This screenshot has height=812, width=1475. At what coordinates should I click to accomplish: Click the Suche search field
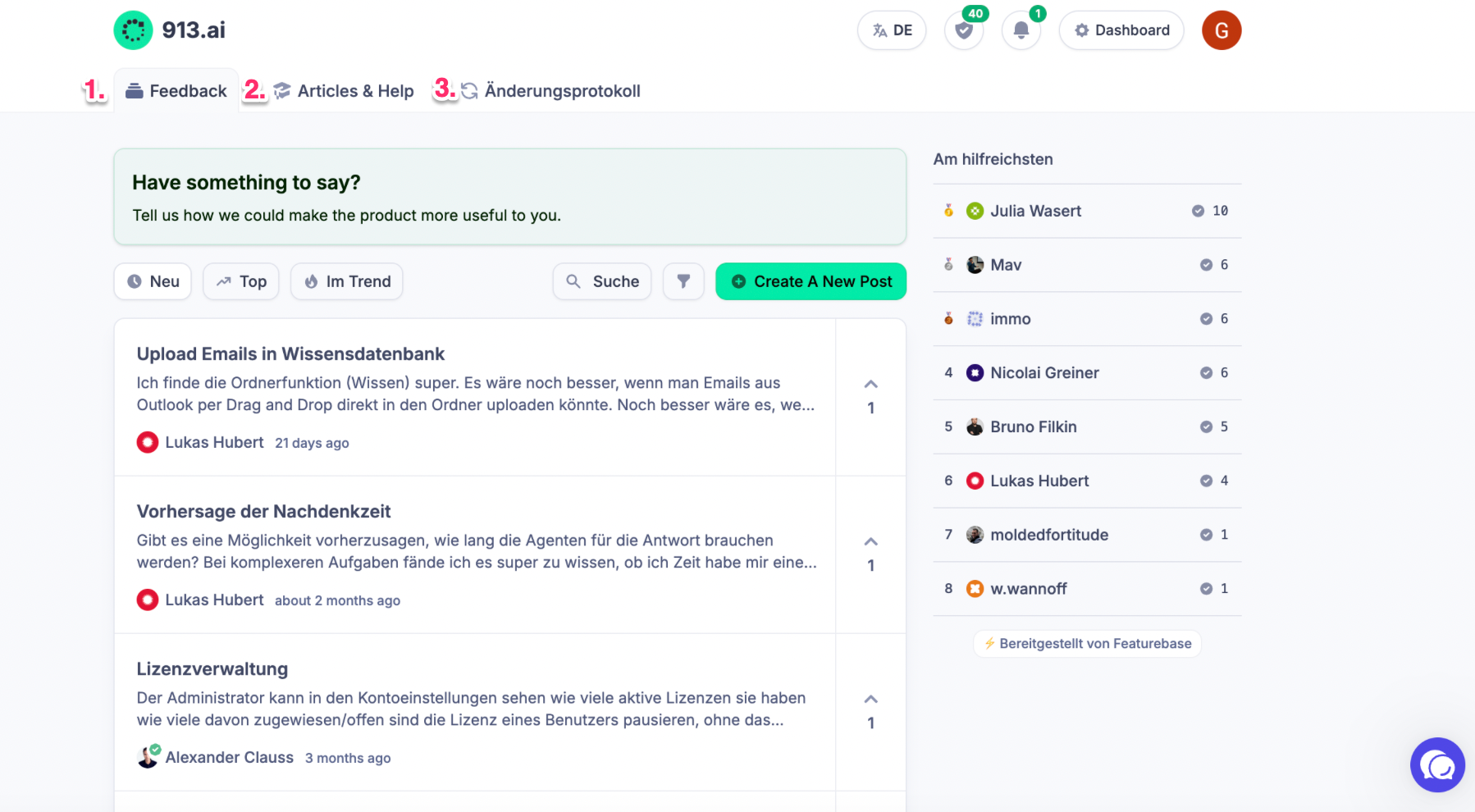click(x=602, y=281)
